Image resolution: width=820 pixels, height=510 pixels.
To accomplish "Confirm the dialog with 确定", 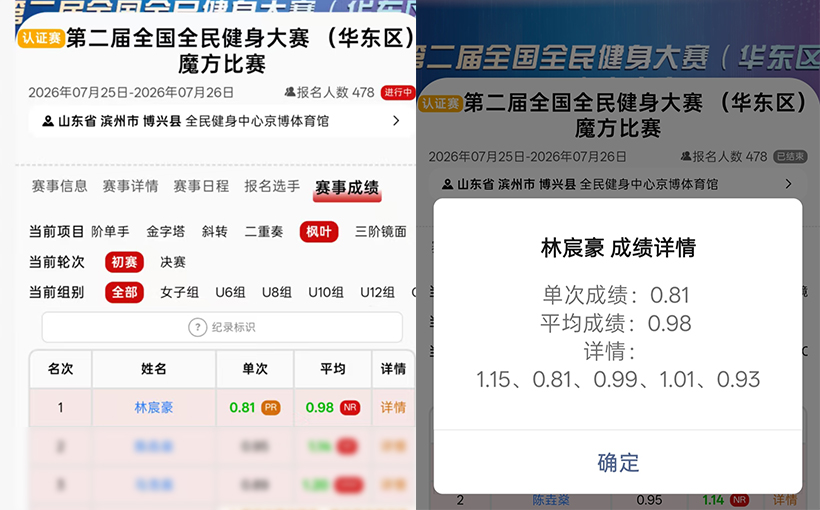I will 618,463.
